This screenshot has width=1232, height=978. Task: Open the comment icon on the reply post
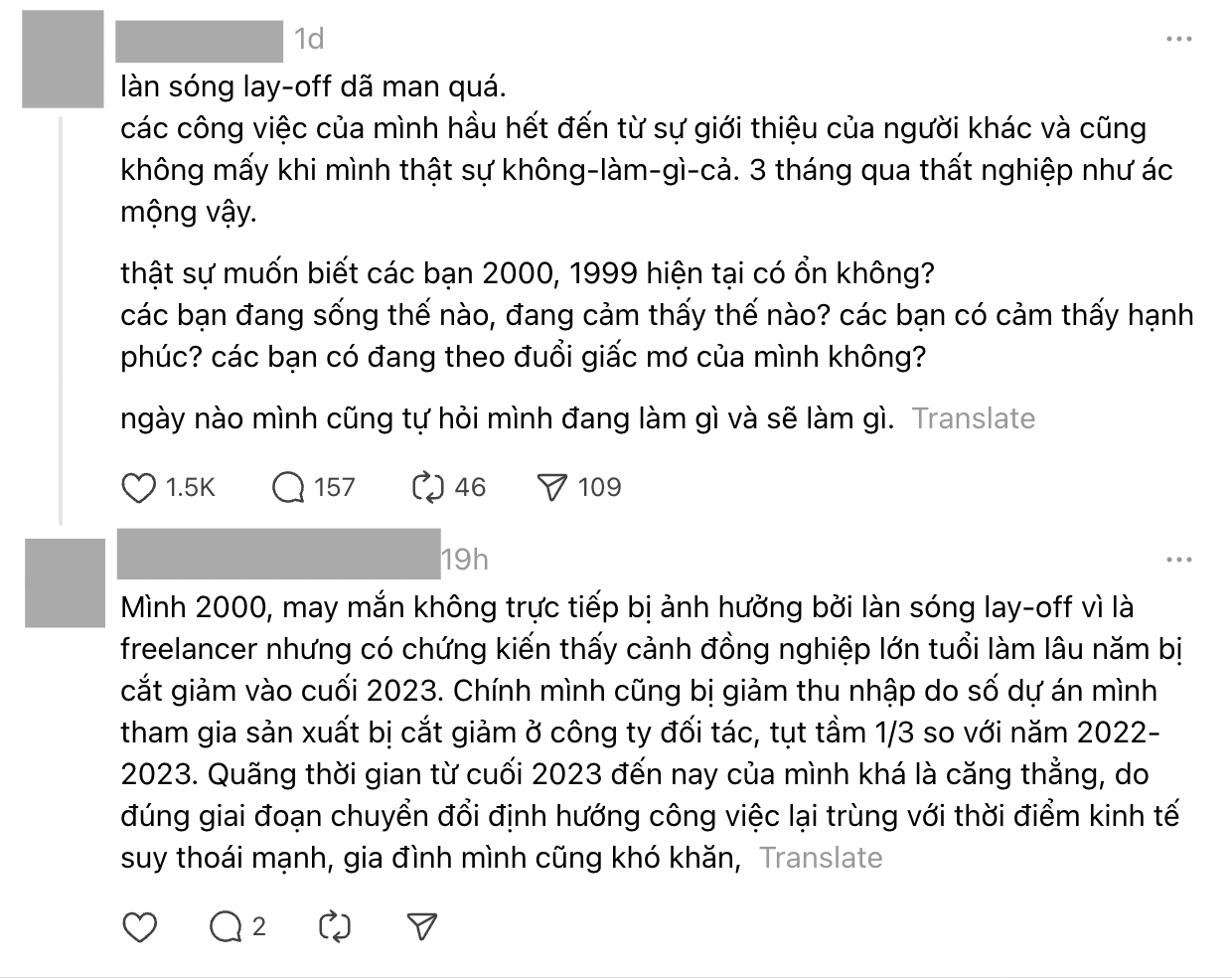[226, 926]
